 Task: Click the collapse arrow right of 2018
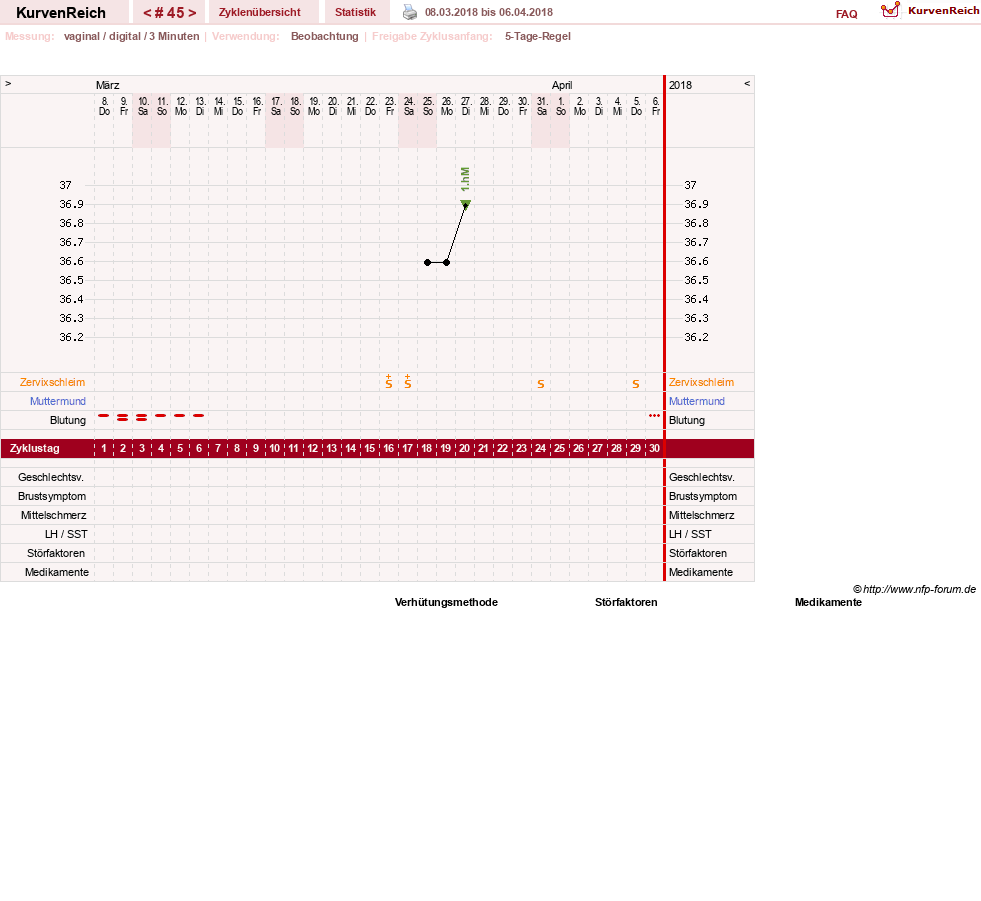[746, 84]
